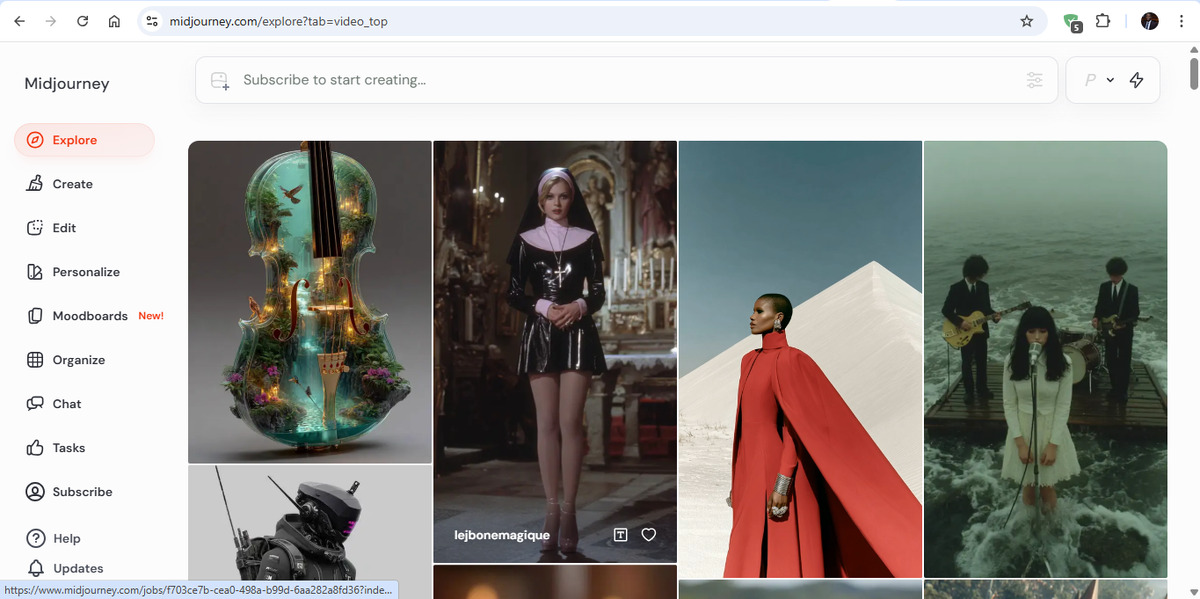The height and width of the screenshot is (599, 1200).
Task: Open Moodboards from the sidebar
Action: (90, 316)
